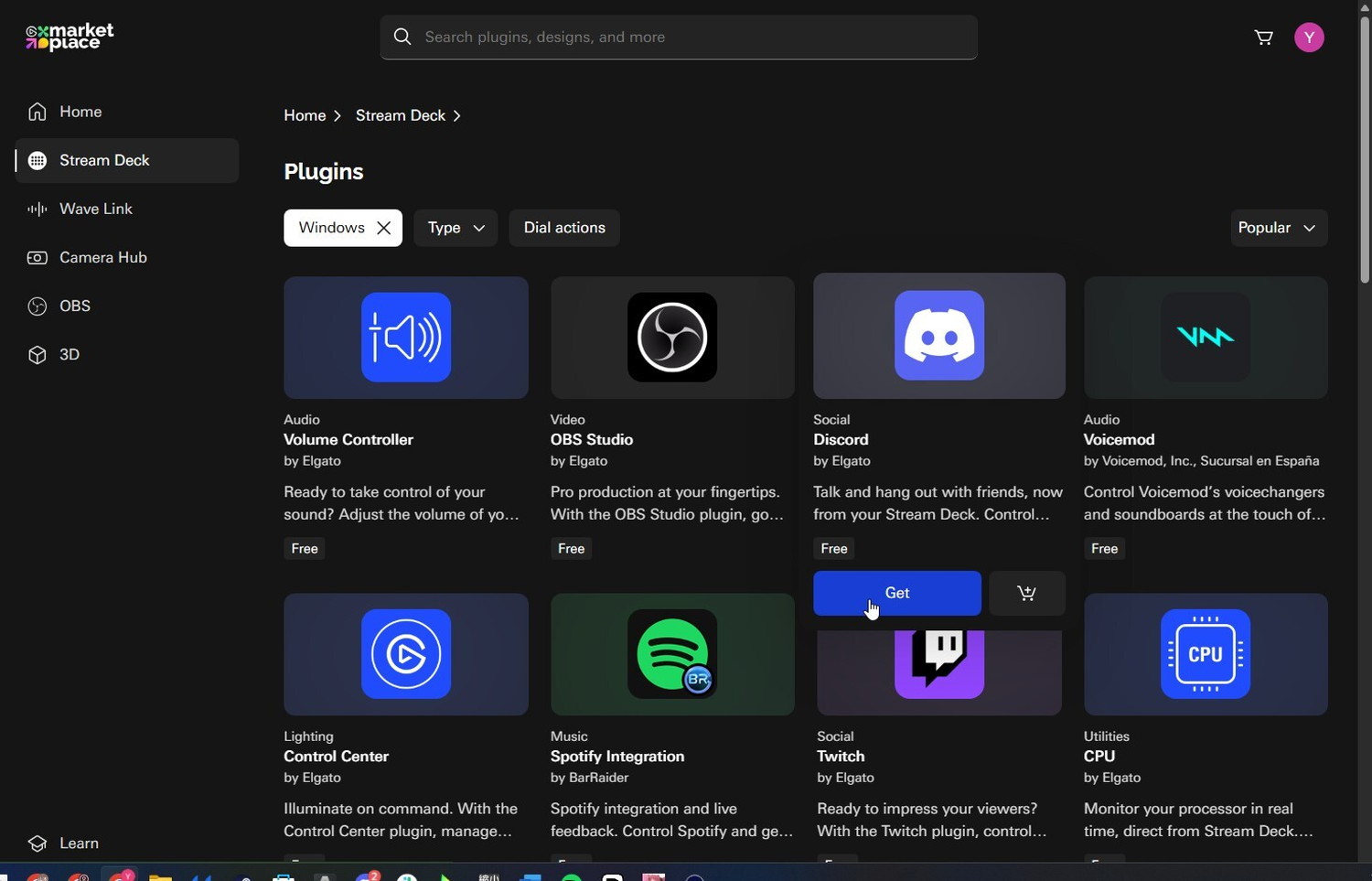1372x881 pixels.
Task: Open the CPU plugin icon
Action: coord(1205,654)
